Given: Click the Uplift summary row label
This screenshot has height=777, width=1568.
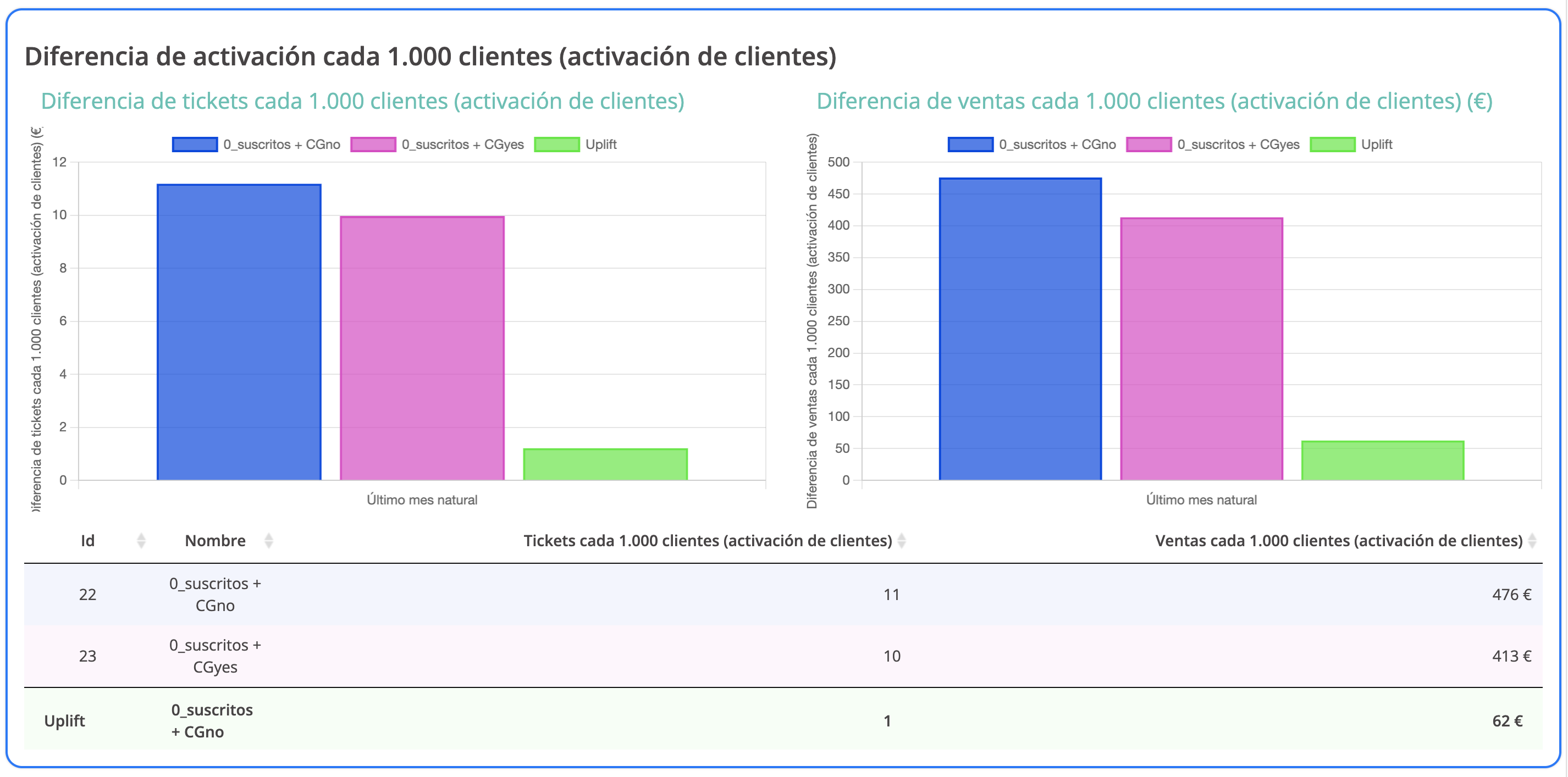Looking at the screenshot, I should 64,721.
